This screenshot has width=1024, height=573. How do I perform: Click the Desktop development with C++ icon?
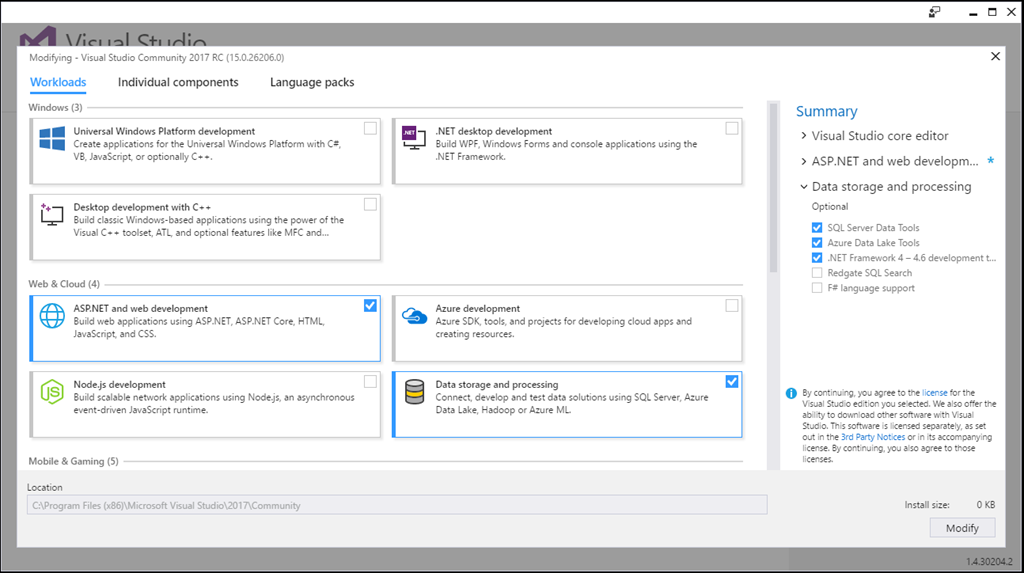point(52,214)
